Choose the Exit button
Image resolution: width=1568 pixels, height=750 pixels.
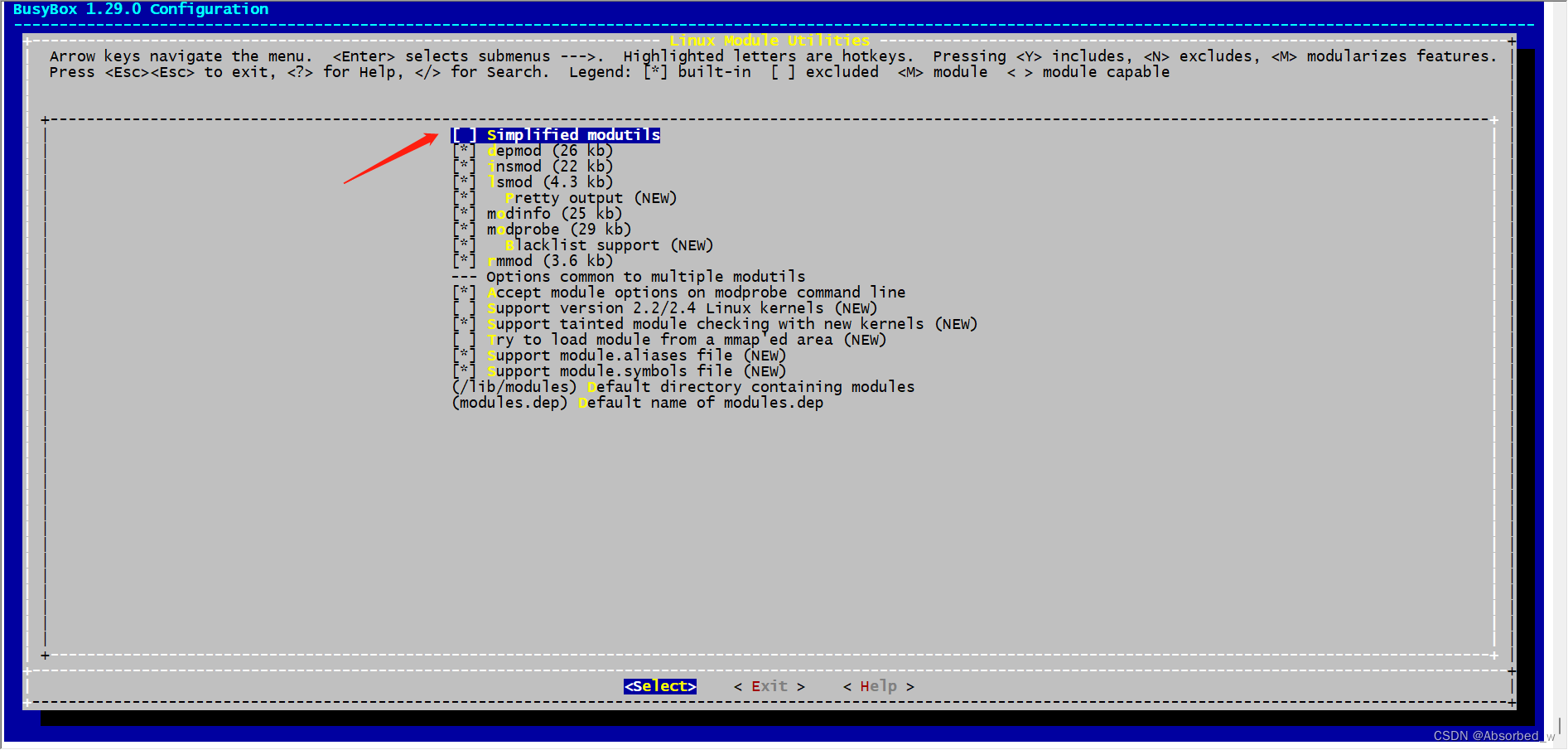click(770, 686)
